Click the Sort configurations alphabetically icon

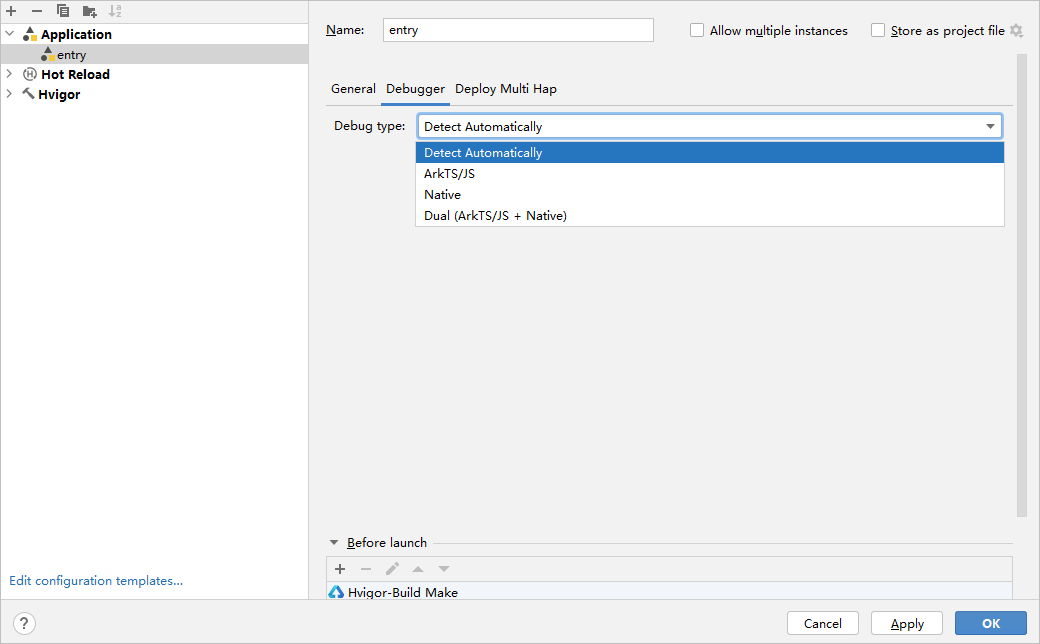point(115,11)
